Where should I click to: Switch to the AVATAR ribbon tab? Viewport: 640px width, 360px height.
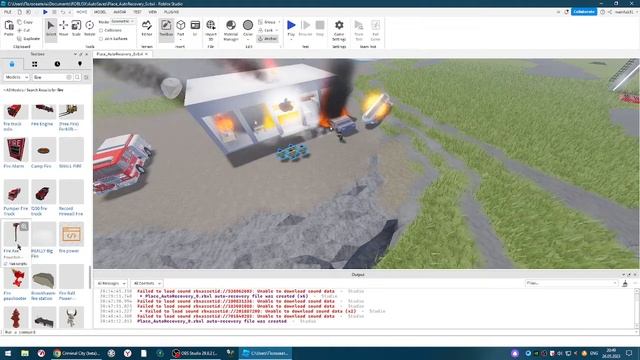click(120, 12)
